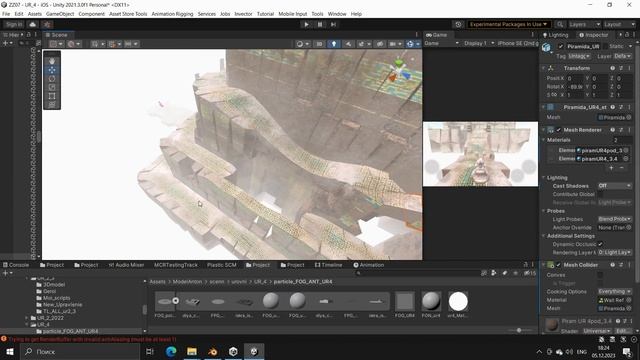Collapse the Materials list
The width and height of the screenshot is (640, 360).
tap(544, 140)
